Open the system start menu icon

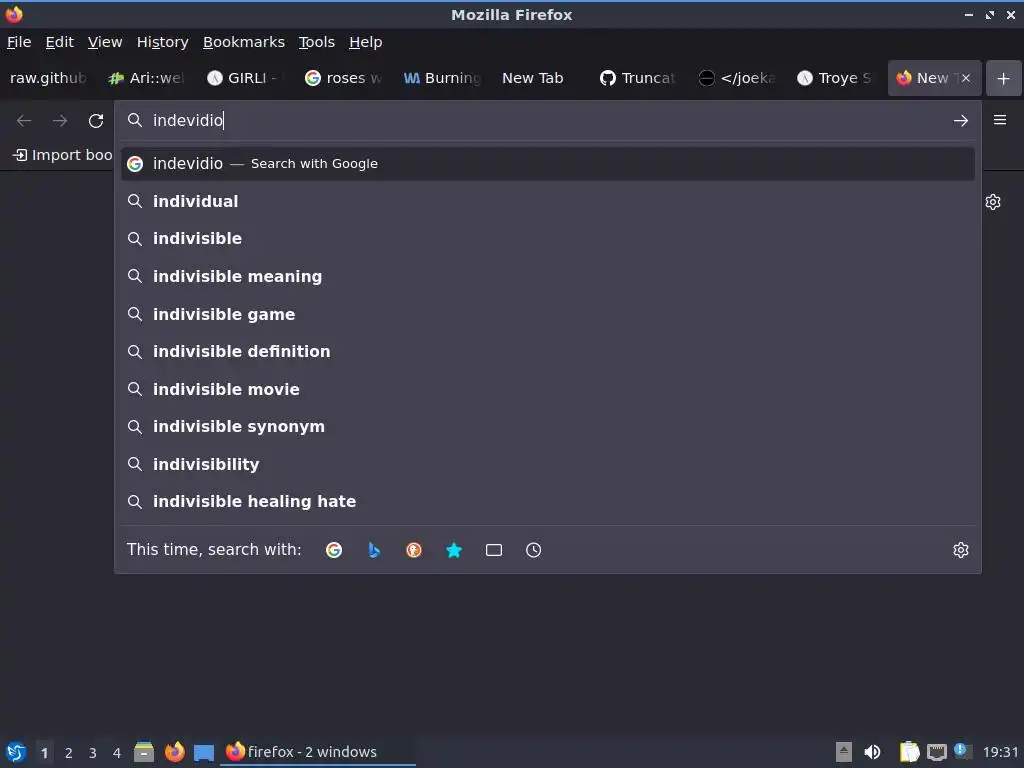pos(16,752)
